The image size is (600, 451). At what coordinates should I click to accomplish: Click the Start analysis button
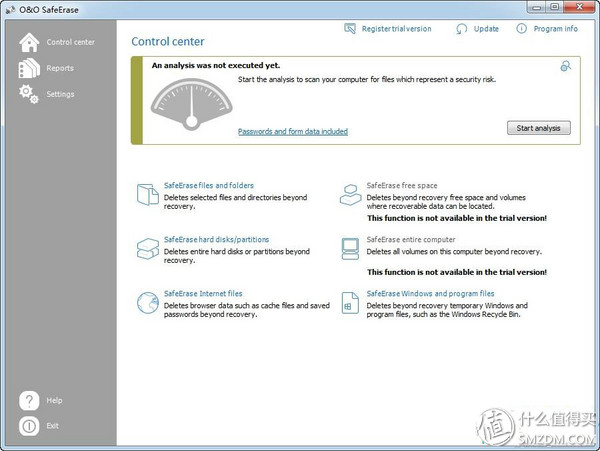[538, 128]
